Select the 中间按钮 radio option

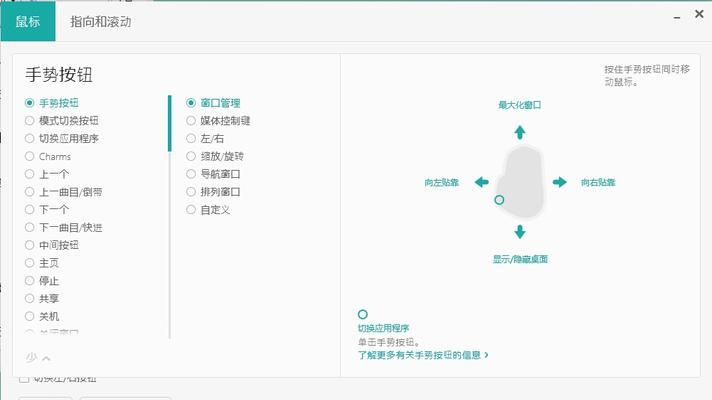(30, 245)
